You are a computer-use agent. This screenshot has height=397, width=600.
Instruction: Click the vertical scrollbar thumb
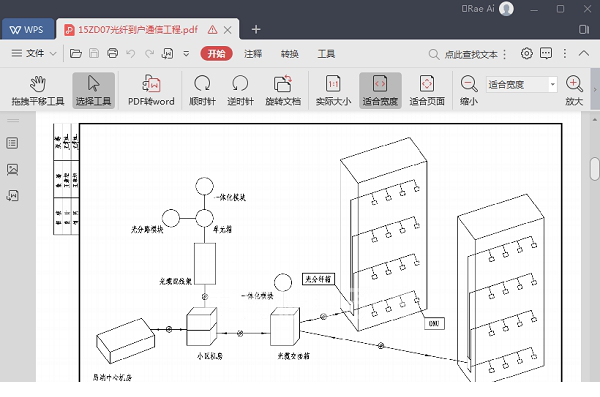594,168
